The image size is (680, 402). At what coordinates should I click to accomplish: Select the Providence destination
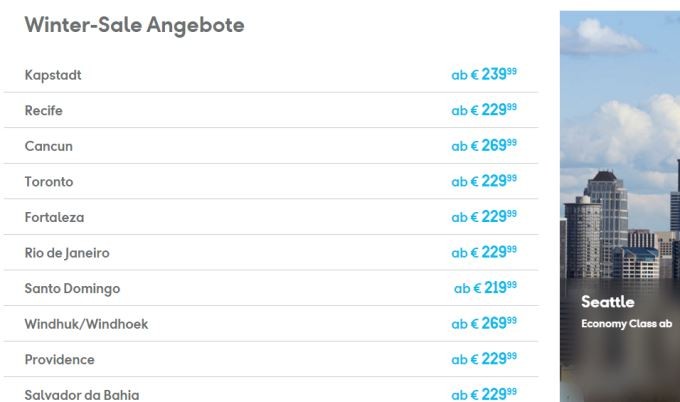coord(271,359)
